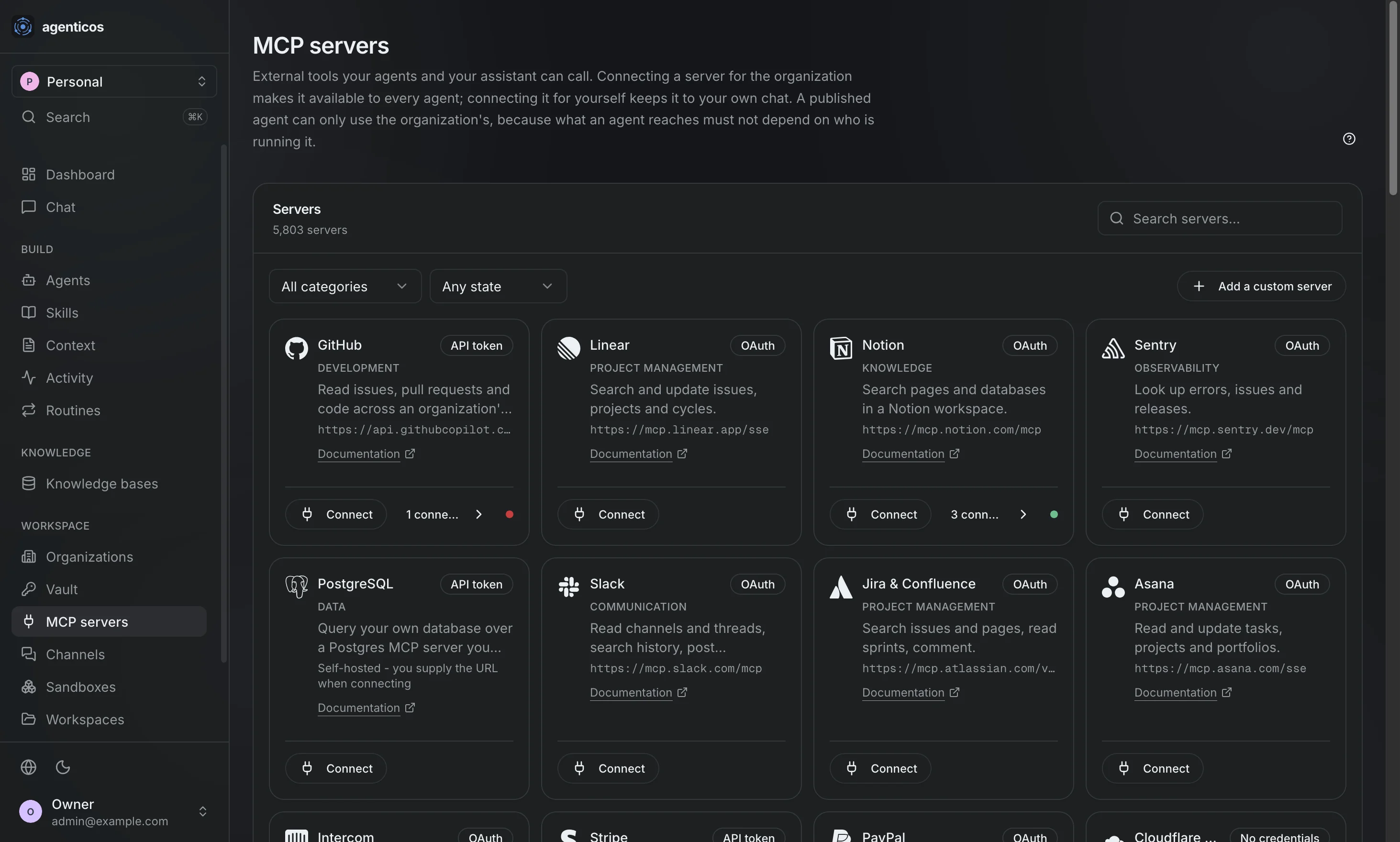
Task: Open Linear Documentation link
Action: click(x=638, y=454)
